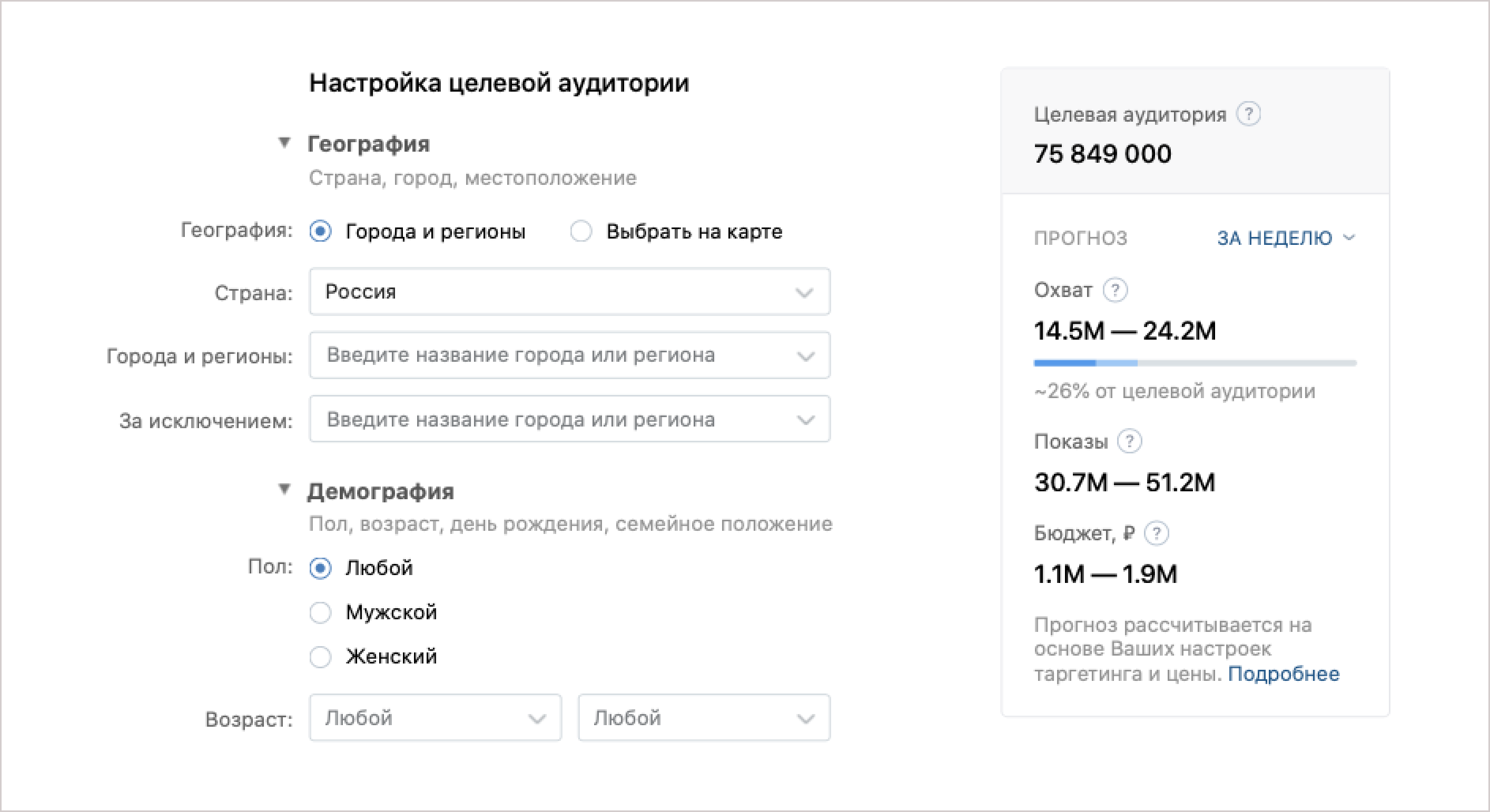Open help tooltip for Бюджет, ₽
The height and width of the screenshot is (812, 1490).
click(x=1156, y=533)
